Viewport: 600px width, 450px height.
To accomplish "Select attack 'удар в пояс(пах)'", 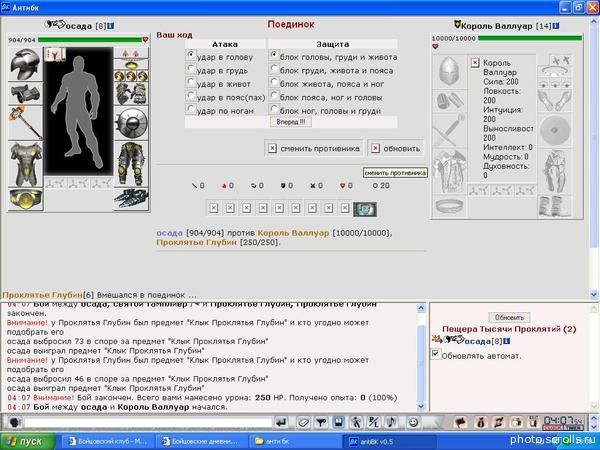I will pos(191,96).
